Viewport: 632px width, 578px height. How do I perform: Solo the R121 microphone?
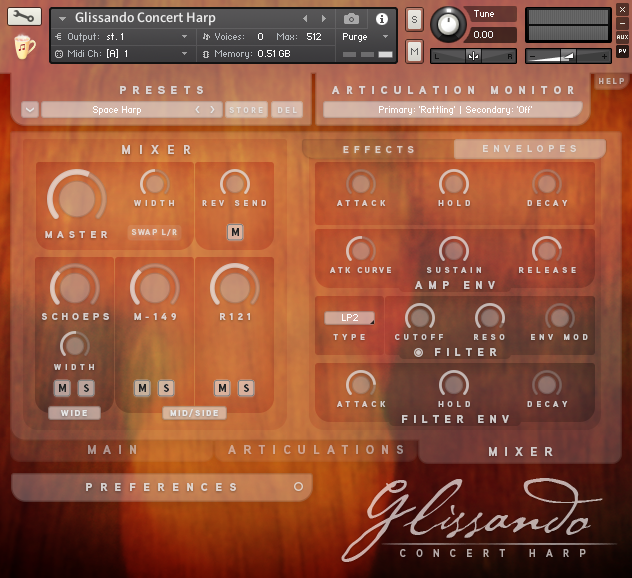(246, 388)
